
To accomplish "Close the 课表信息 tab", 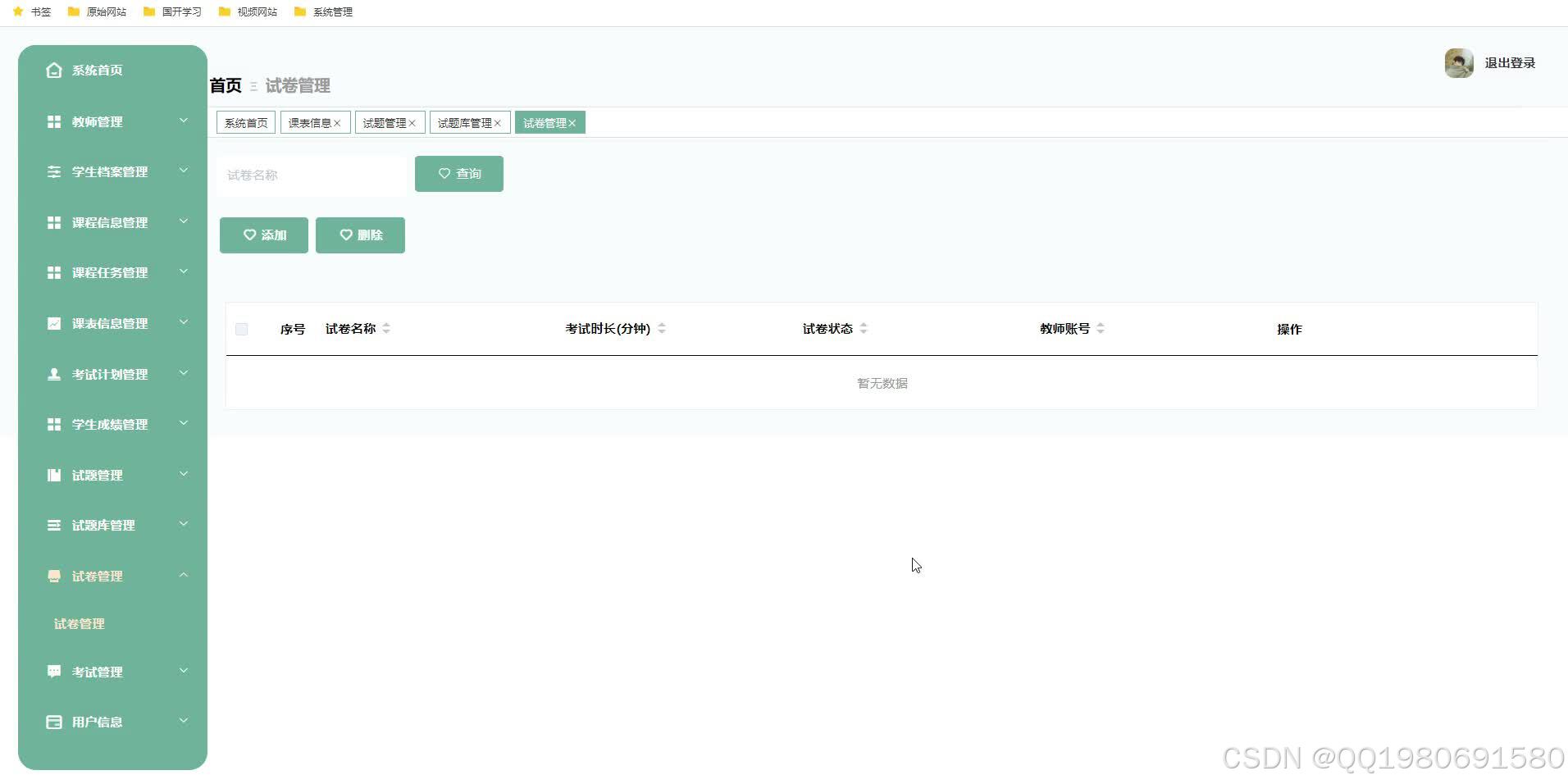I will 337,123.
